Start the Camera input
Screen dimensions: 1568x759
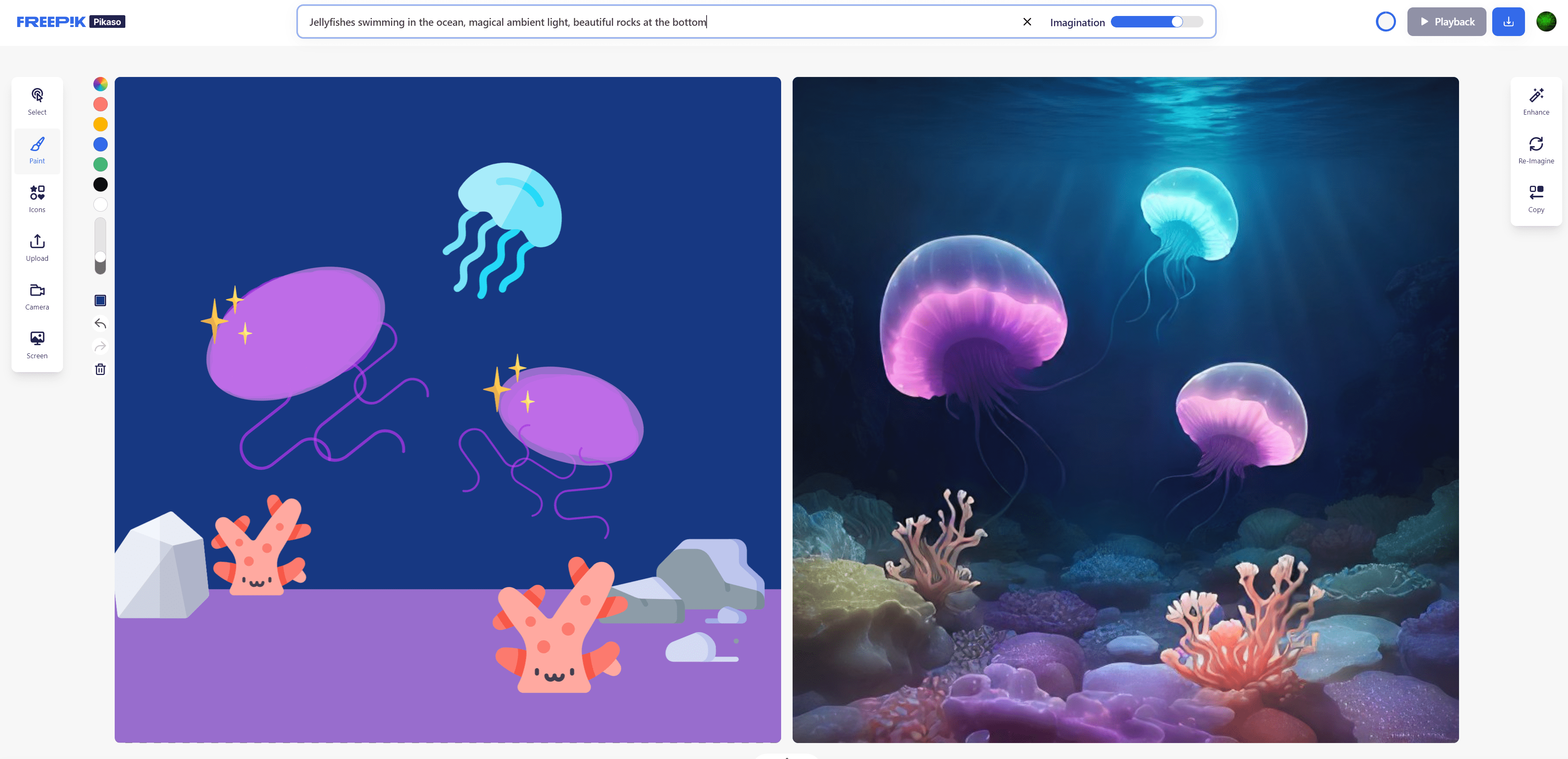pos(37,296)
